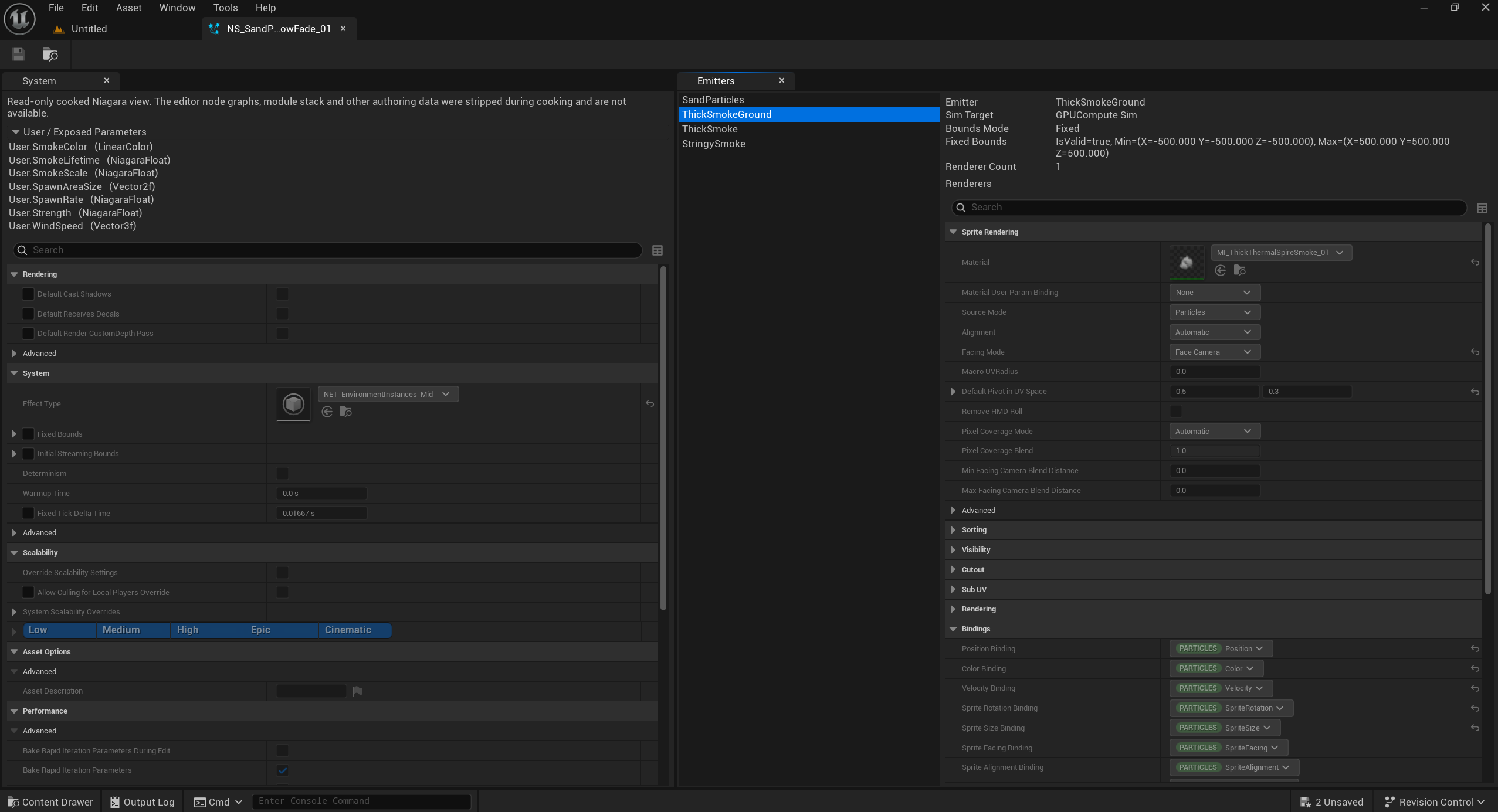Screen dimensions: 1498x812
Task: Browse to the Material asset in the Content Browser
Action: point(1239,270)
